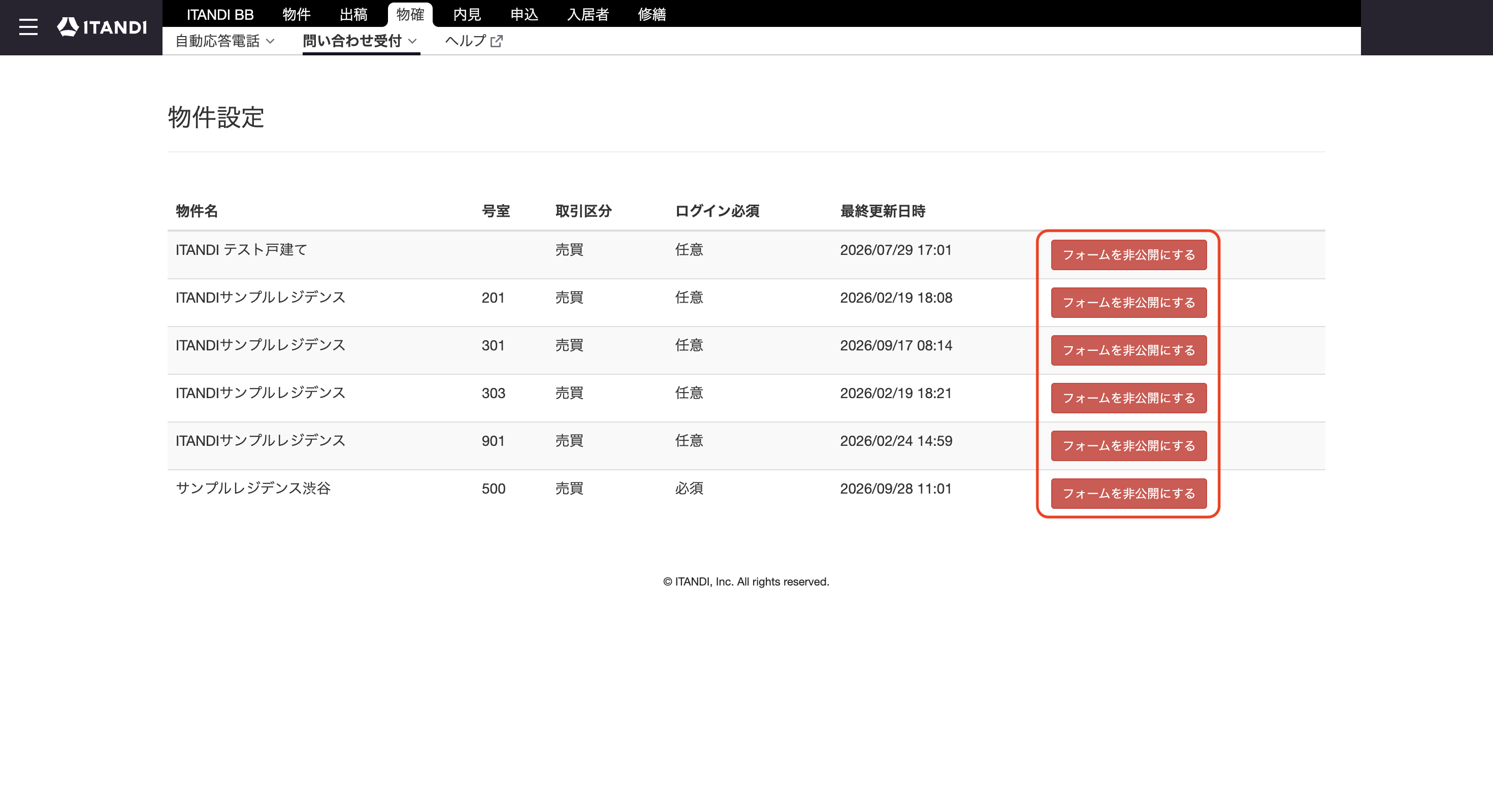Click the 必須 login value
This screenshot has height=812, width=1493.
click(689, 489)
